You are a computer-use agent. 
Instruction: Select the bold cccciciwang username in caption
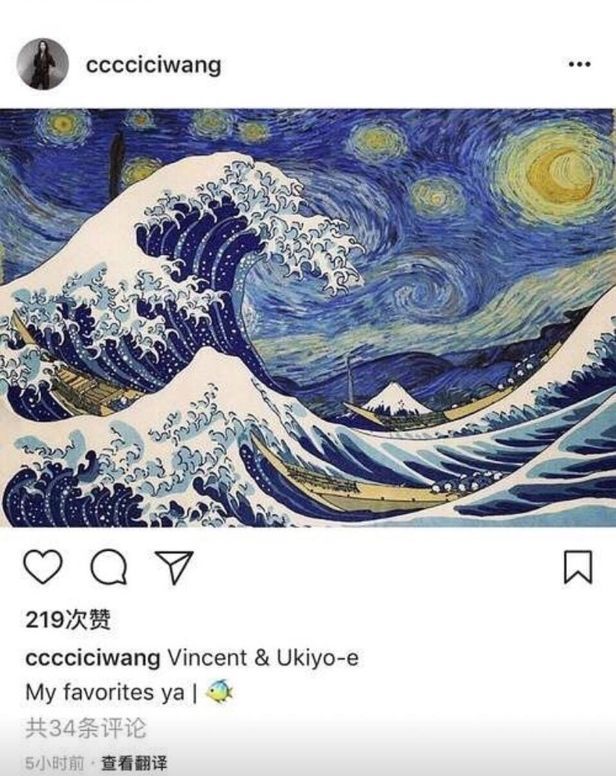93,658
